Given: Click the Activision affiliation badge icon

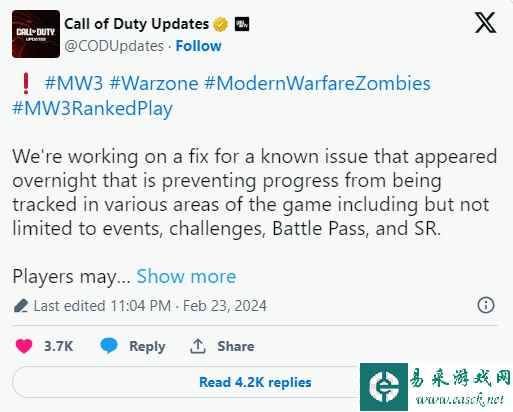Looking at the screenshot, I should pyautogui.click(x=242, y=24).
